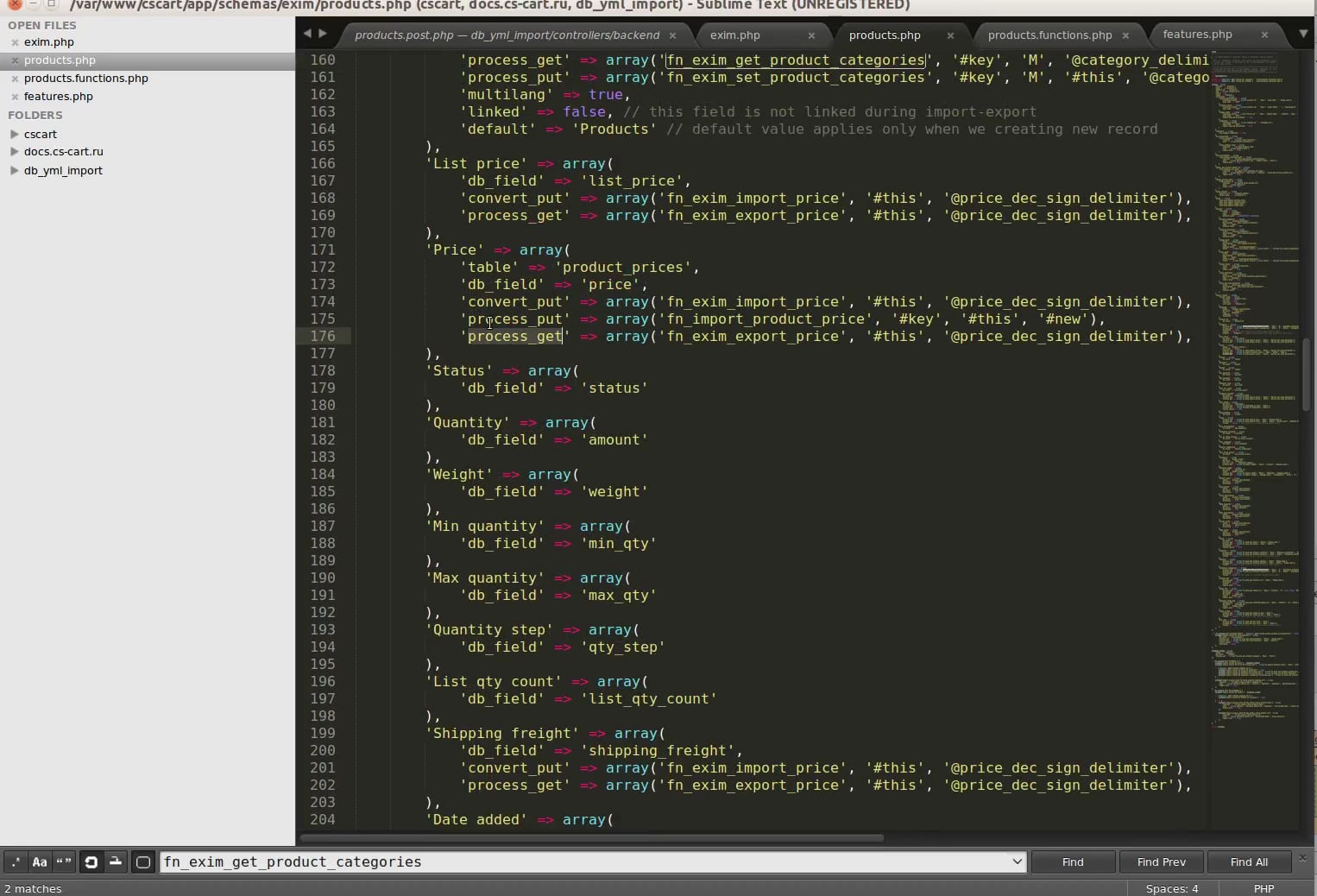Select the cscart folder name
The height and width of the screenshot is (896, 1317).
click(41, 134)
